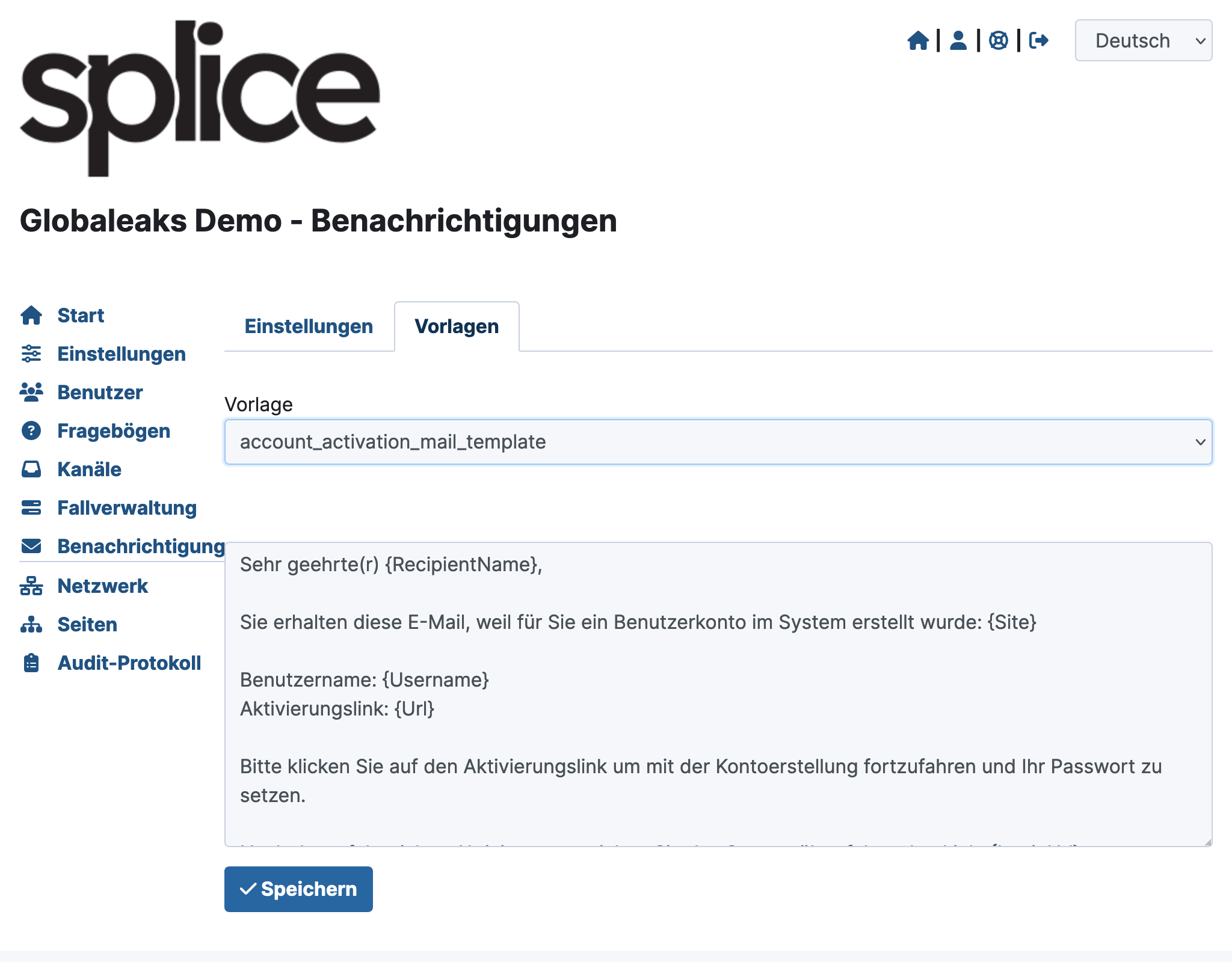Open Kanäle in the sidebar

[x=89, y=469]
